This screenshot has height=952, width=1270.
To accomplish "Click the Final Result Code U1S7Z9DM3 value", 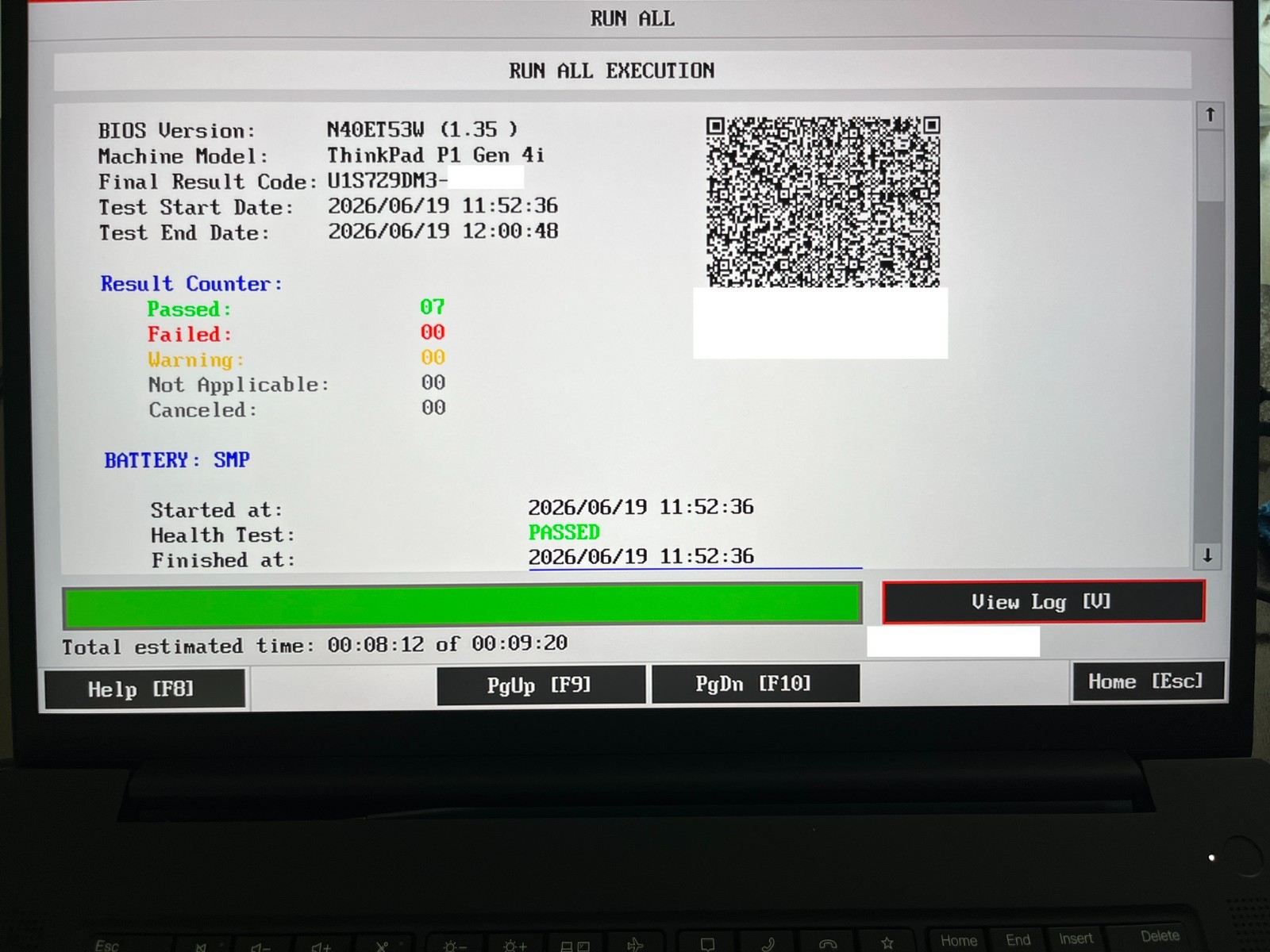I will coord(387,180).
